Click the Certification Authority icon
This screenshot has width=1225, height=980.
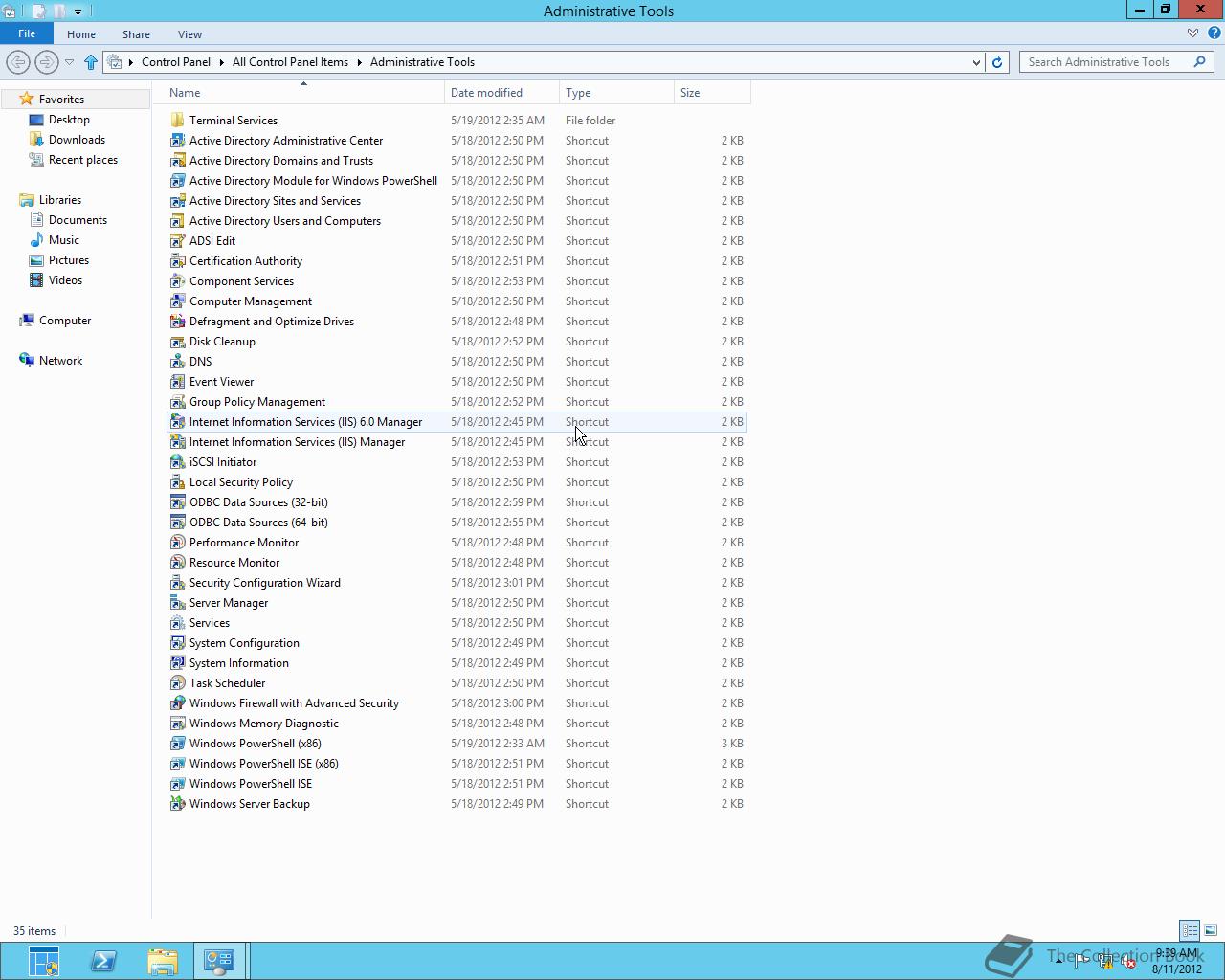click(177, 260)
